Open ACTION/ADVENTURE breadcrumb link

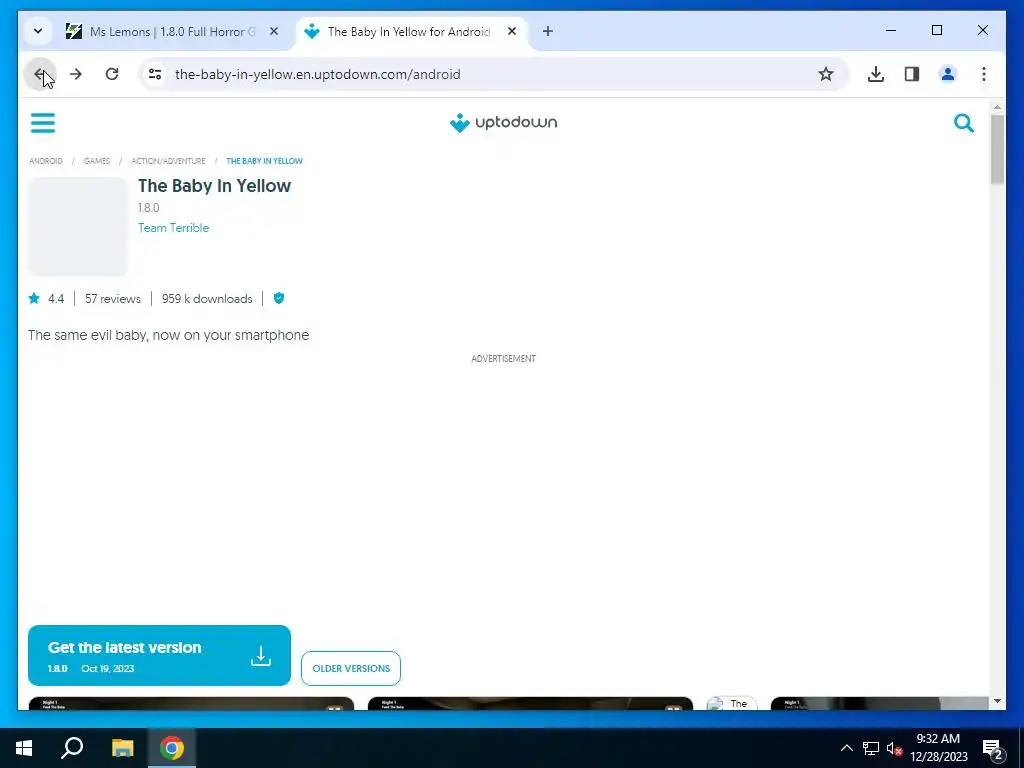coord(168,161)
